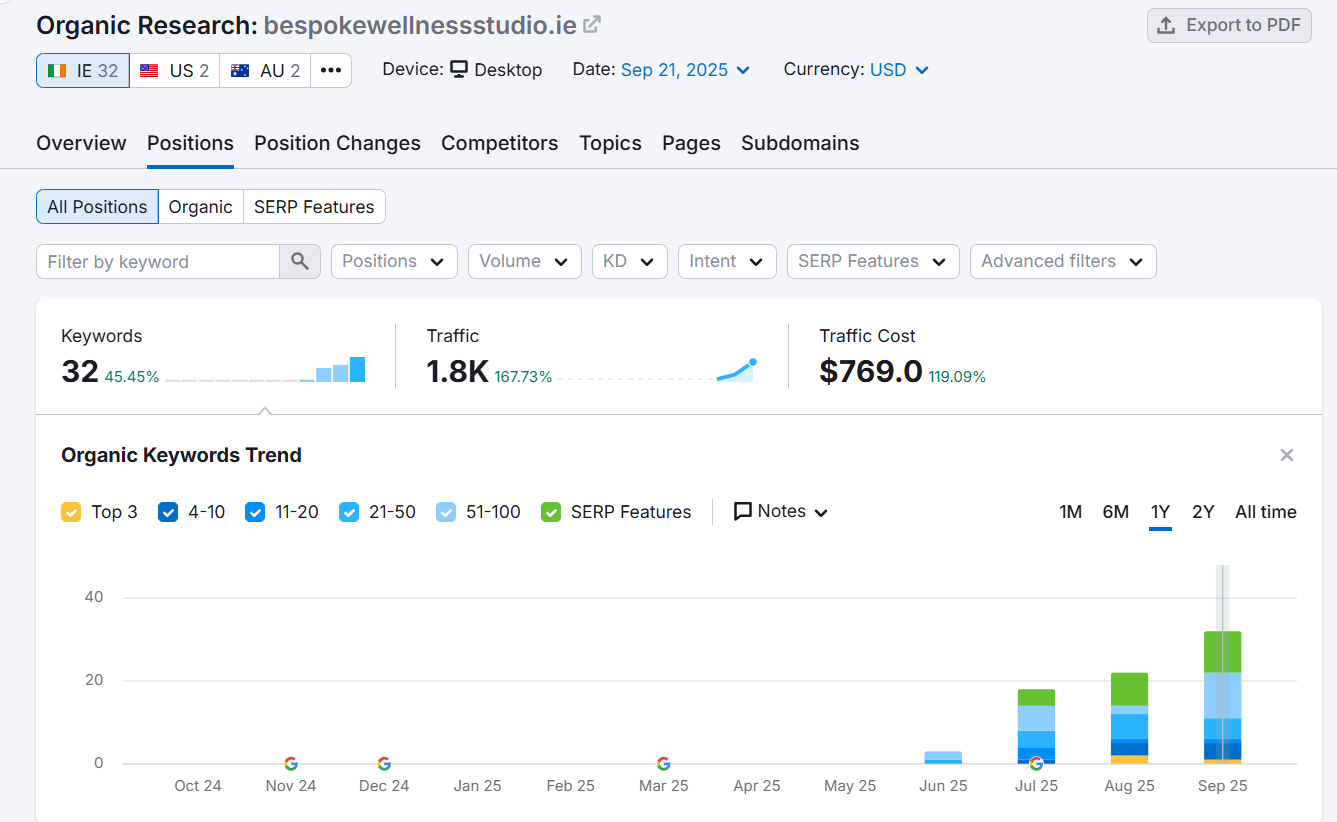The image size is (1337, 822).
Task: Select the US flag database
Action: click(174, 70)
